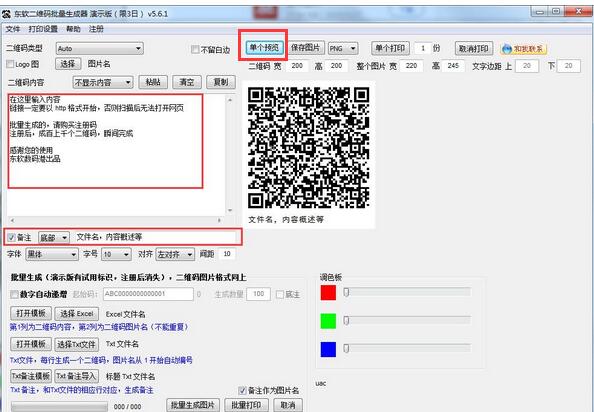Click the content area horizontal scrollbar
This screenshot has width=594, height=412.
tap(116, 220)
